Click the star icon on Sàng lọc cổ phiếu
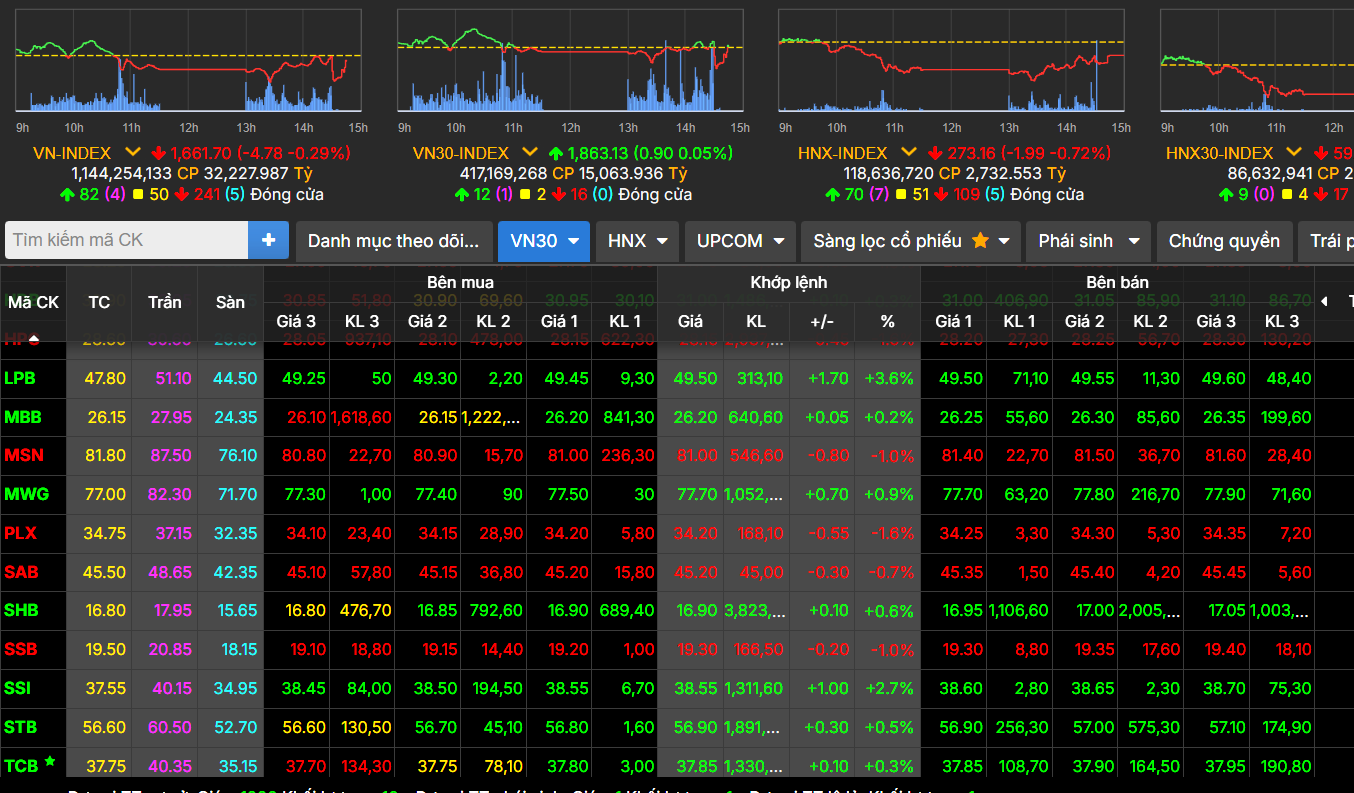Image resolution: width=1354 pixels, height=793 pixels. (x=980, y=241)
